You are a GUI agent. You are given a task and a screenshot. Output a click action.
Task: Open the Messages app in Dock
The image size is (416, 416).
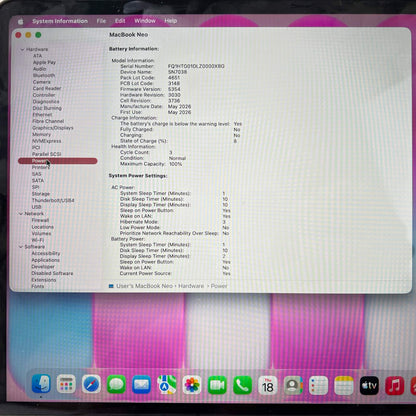(116, 384)
